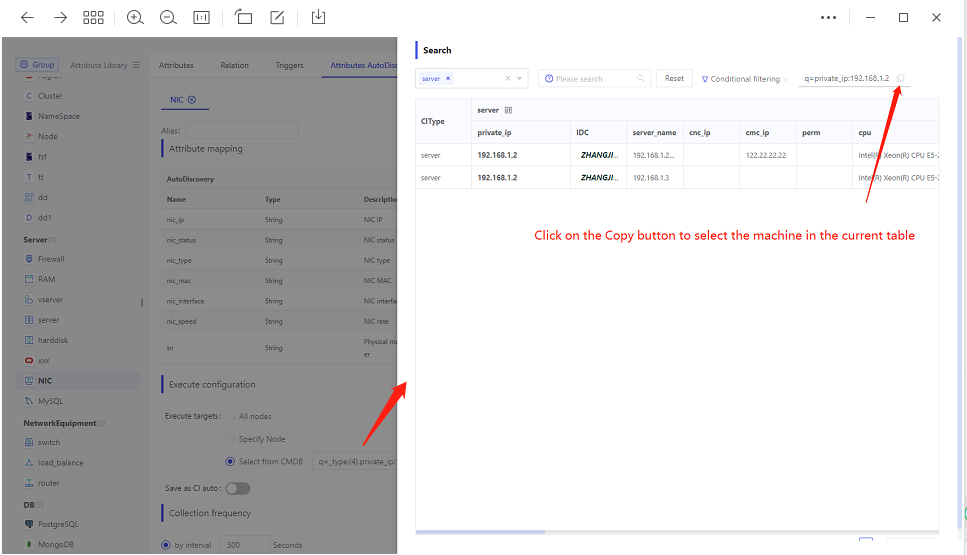Select the by interval collection frequency
967x555 pixels.
pyautogui.click(x=165, y=546)
